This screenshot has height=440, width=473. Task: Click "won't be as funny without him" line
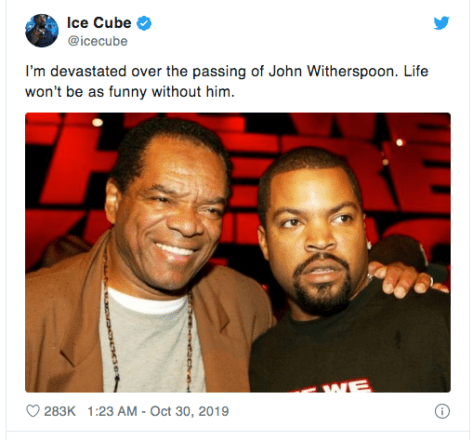pyautogui.click(x=130, y=92)
